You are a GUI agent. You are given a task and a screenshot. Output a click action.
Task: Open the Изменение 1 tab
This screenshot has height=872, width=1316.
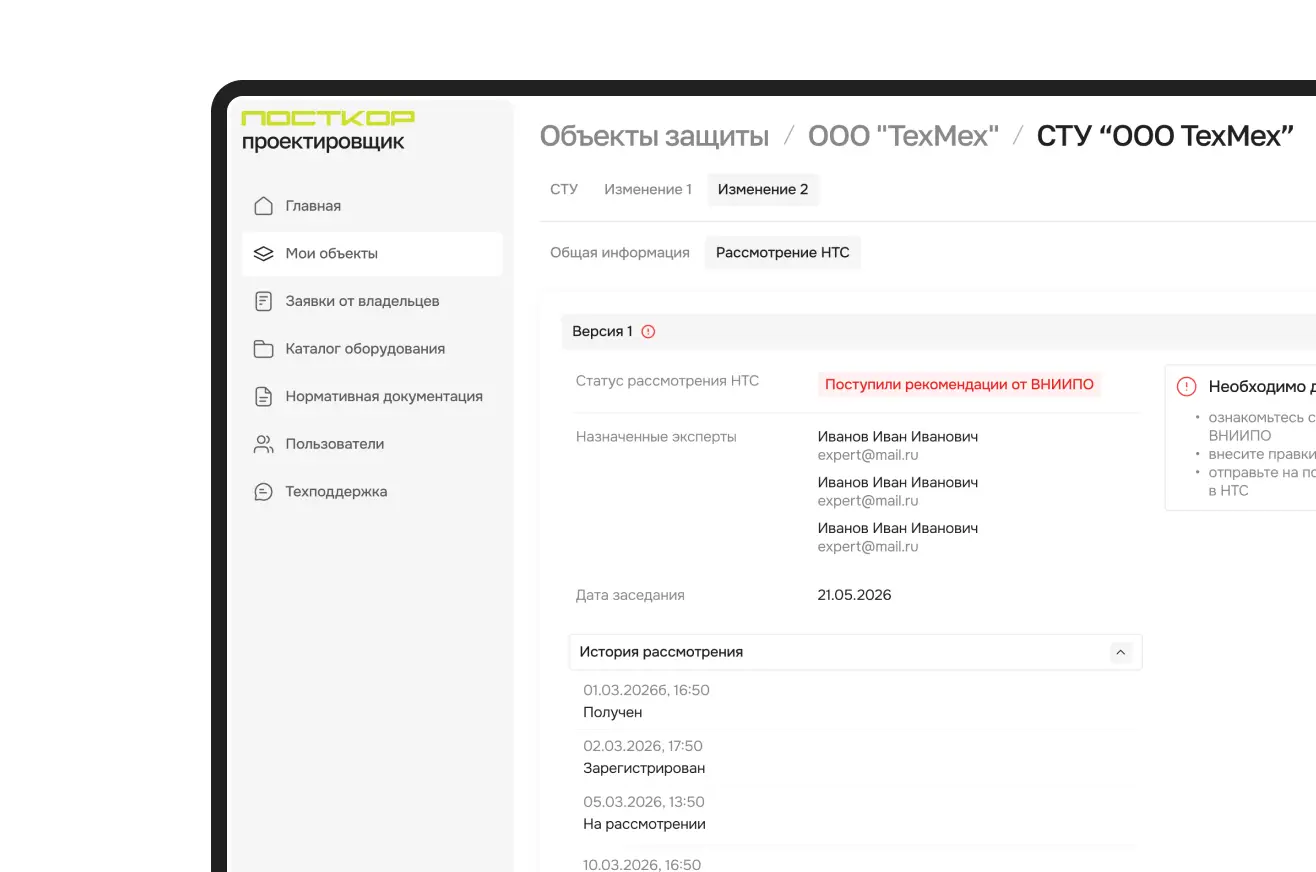(x=648, y=190)
